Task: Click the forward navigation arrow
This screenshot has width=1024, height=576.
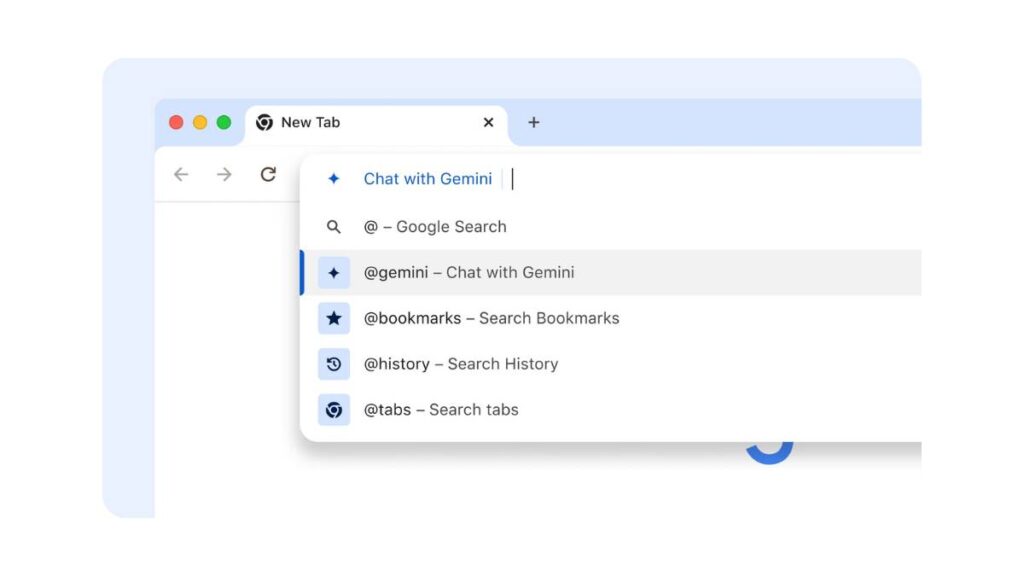Action: [224, 175]
